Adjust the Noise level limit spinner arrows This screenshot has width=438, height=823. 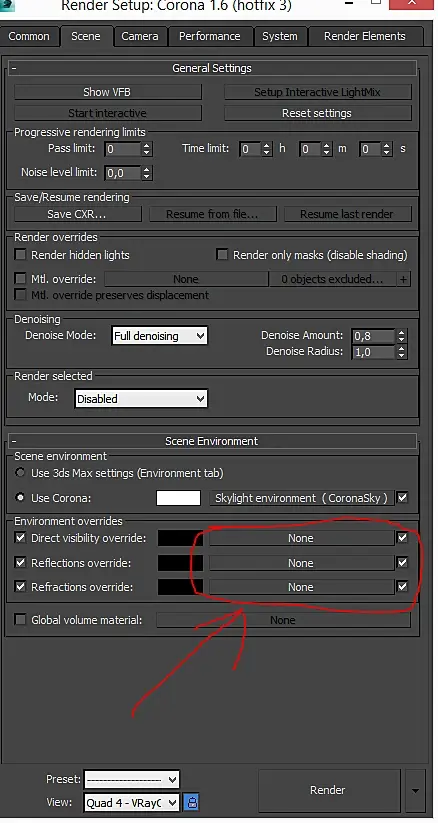coord(147,173)
